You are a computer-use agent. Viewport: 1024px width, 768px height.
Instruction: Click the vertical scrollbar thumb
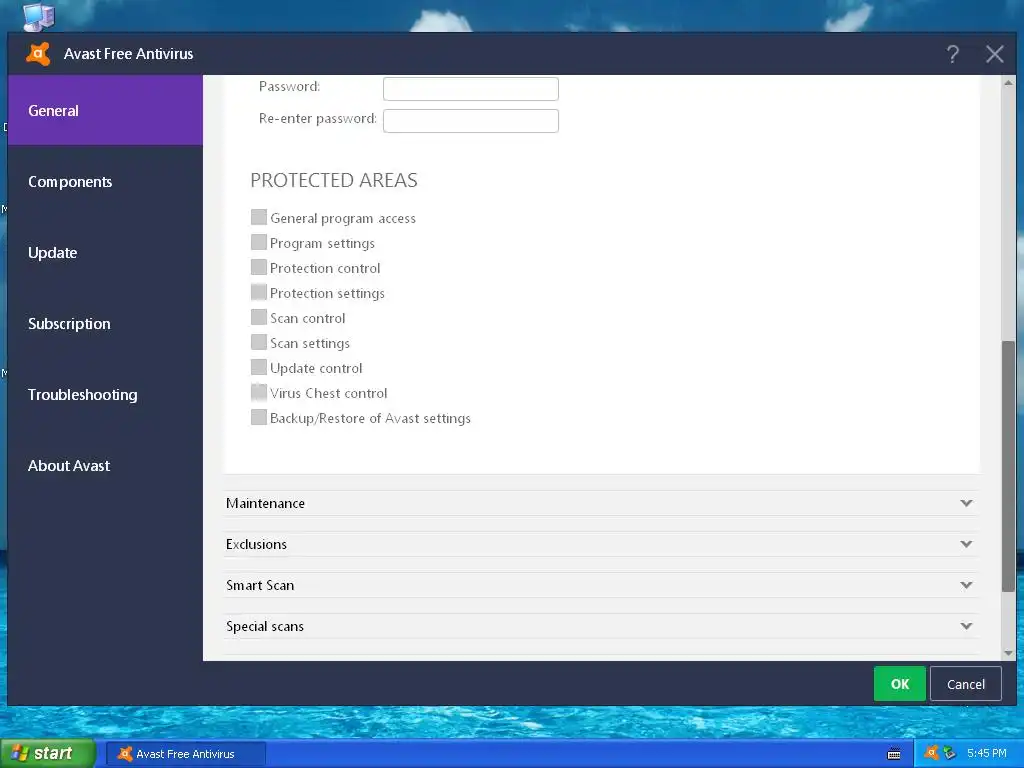tap(1008, 466)
